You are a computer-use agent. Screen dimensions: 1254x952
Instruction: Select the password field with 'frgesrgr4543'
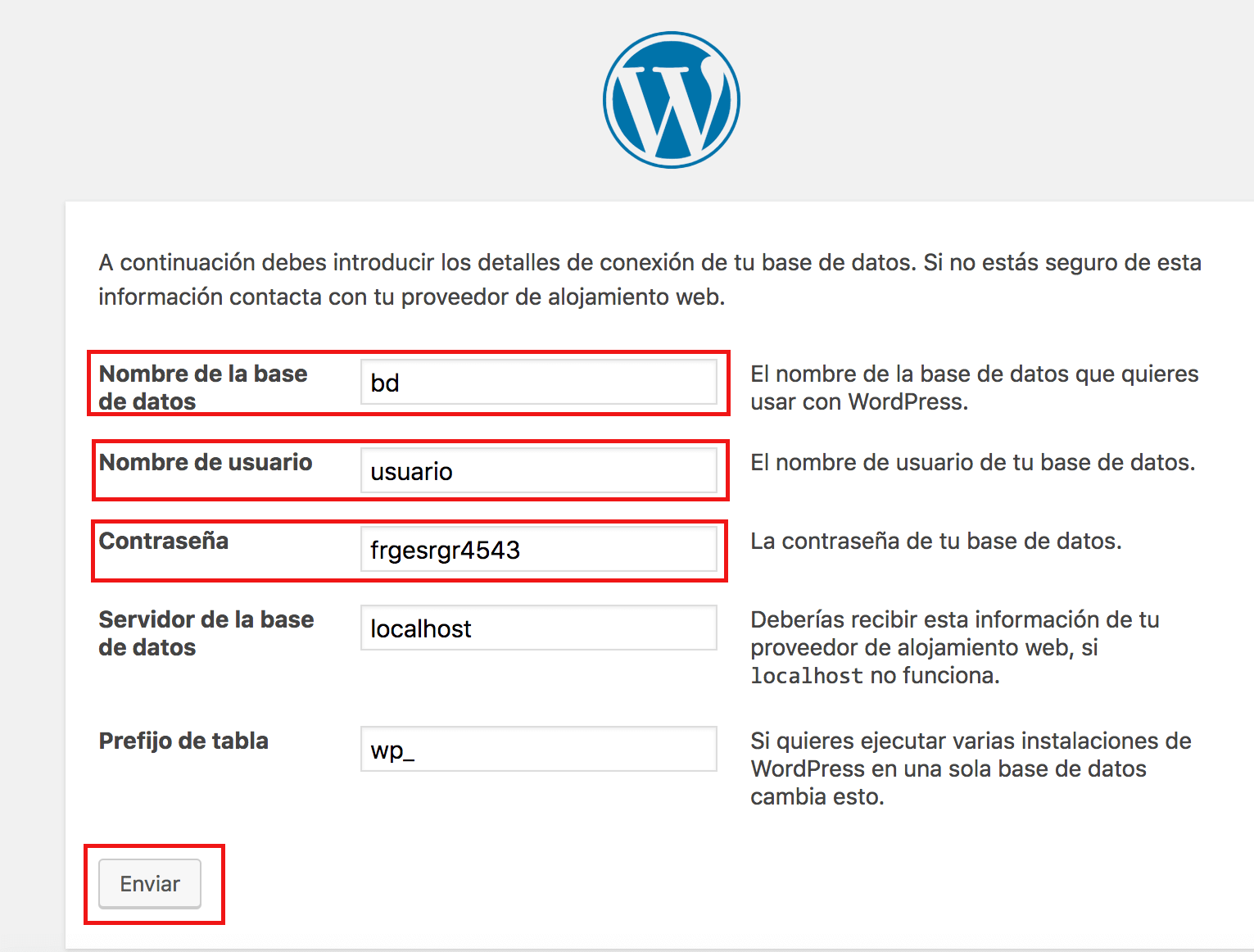point(538,550)
